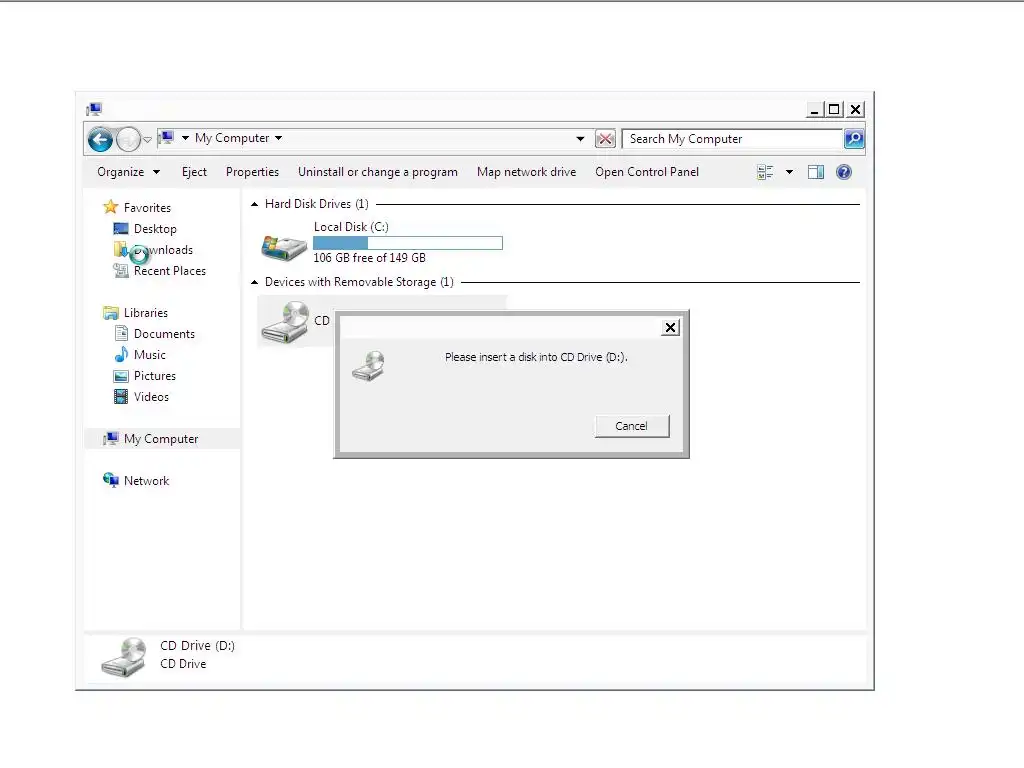This screenshot has height=768, width=1024.
Task: Open Network in the navigation pane
Action: click(x=146, y=481)
